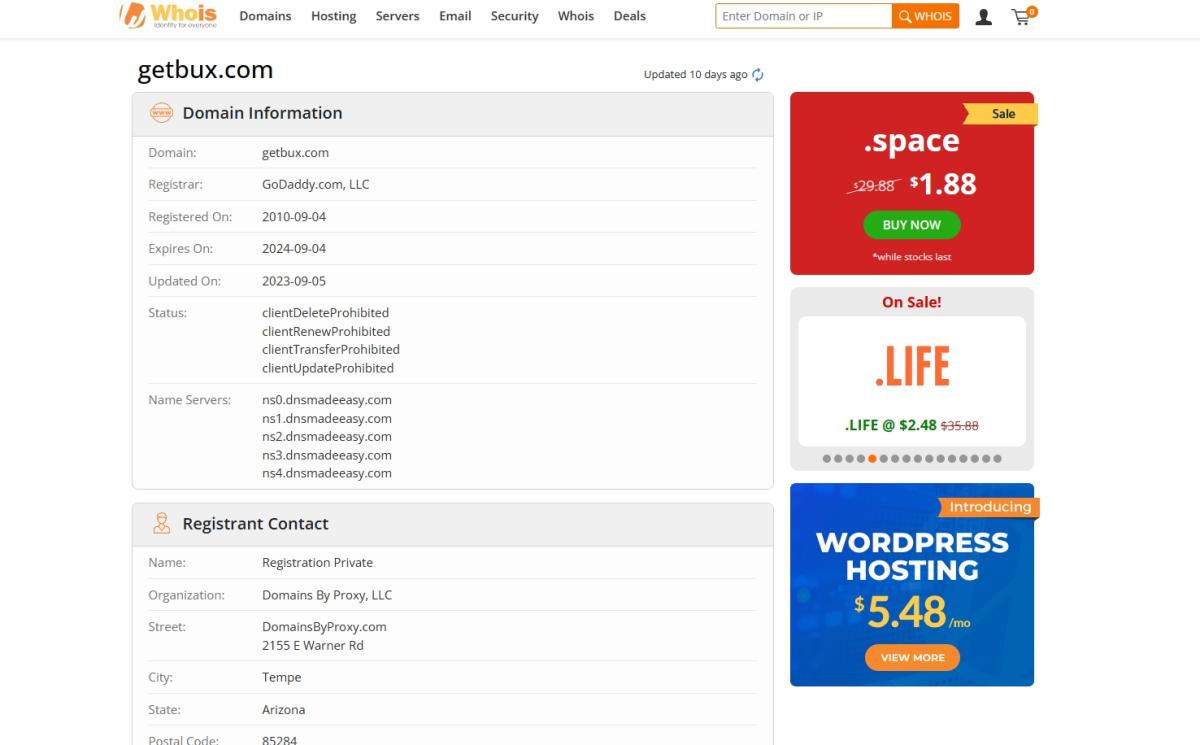Click the Registrant Contact person icon
This screenshot has height=745, width=1200.
[x=161, y=523]
